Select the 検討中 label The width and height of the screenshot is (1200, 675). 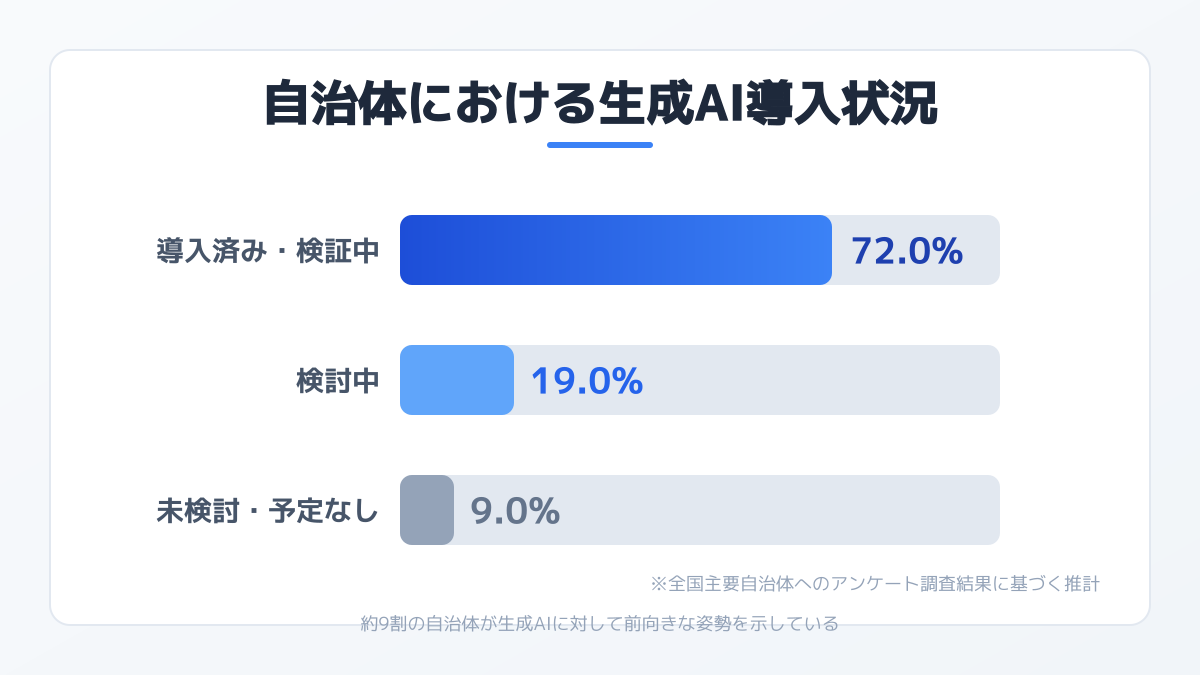tap(338, 380)
